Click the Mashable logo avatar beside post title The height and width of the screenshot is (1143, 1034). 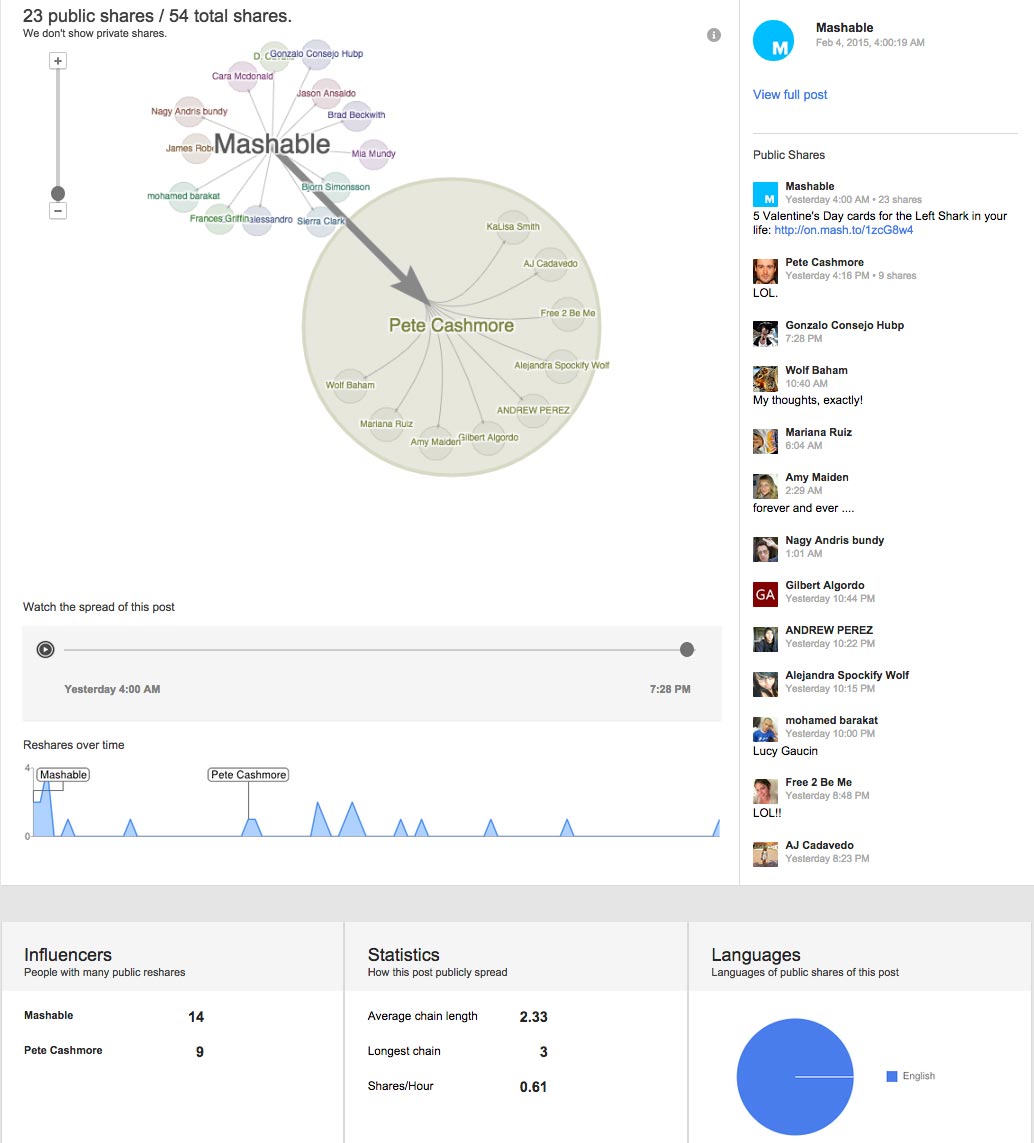pyautogui.click(x=773, y=41)
